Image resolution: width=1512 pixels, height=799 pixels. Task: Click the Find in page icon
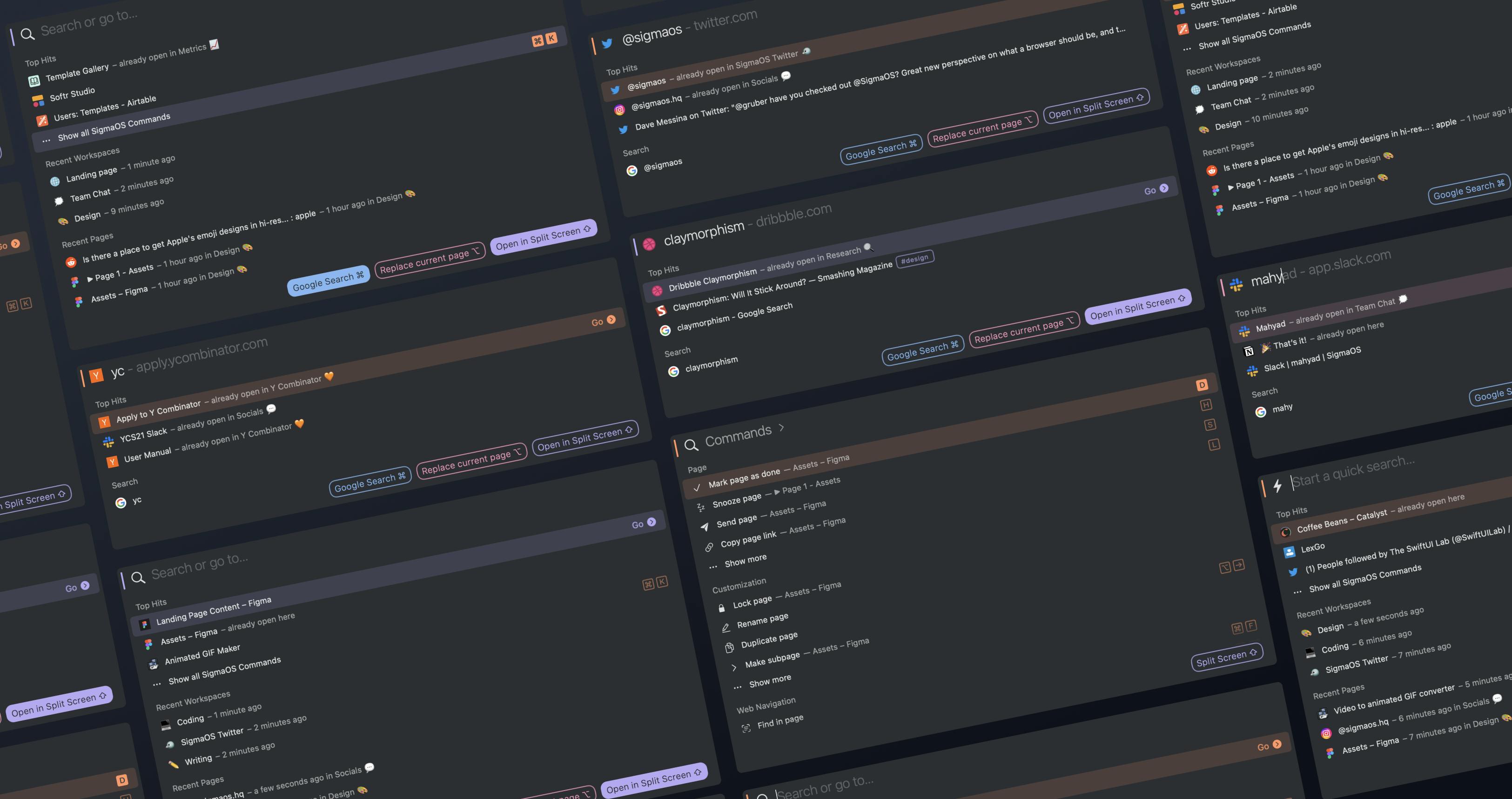click(x=746, y=728)
